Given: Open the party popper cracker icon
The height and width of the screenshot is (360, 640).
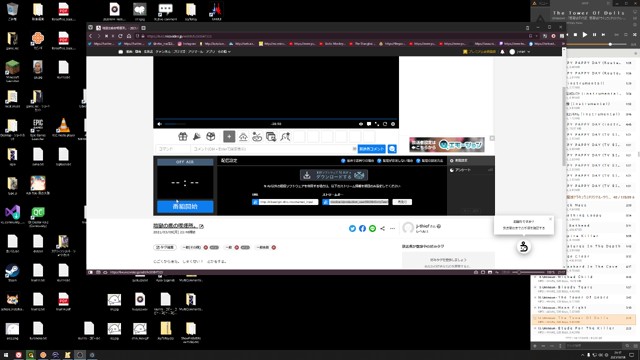Looking at the screenshot, I should [196, 136].
